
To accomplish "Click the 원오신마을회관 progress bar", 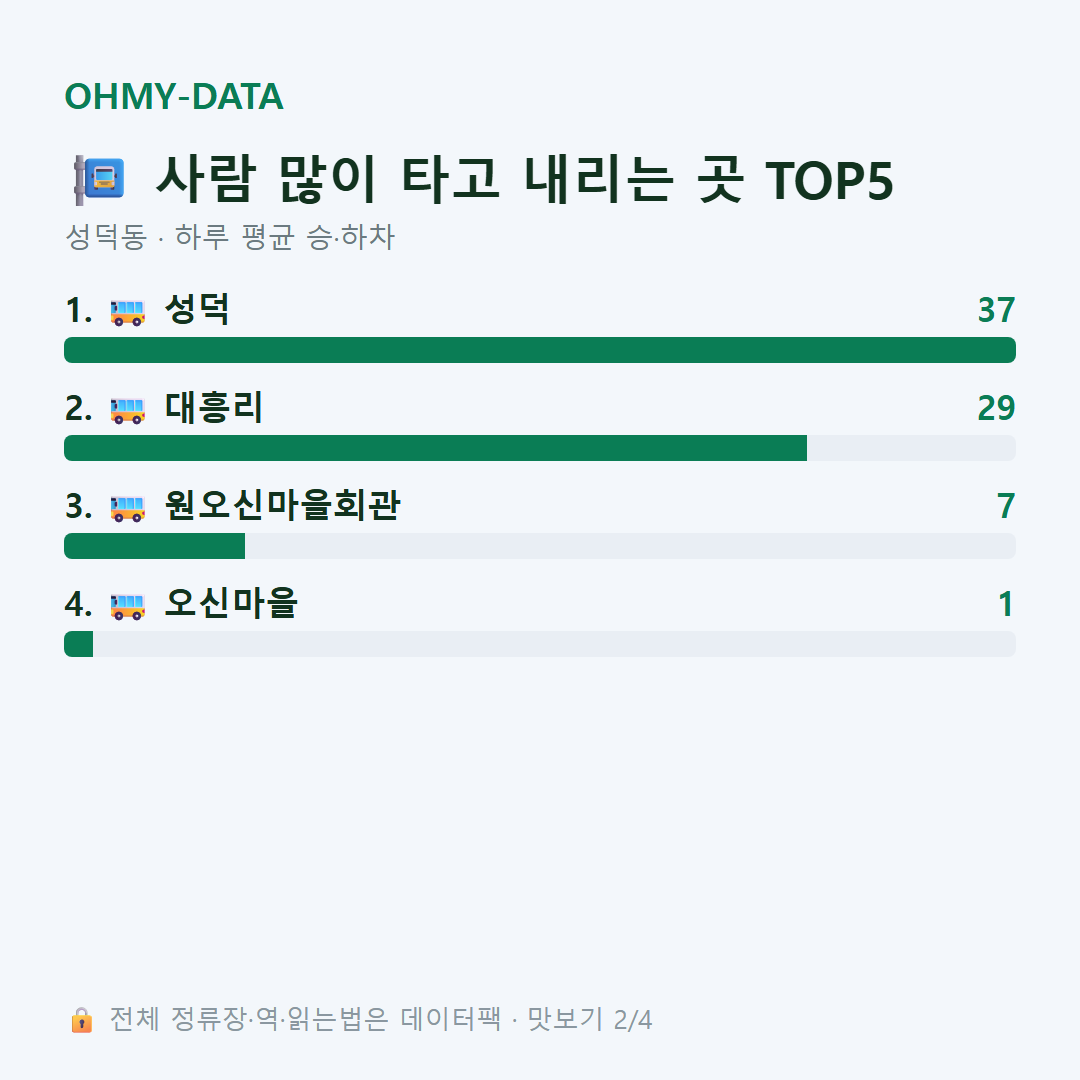I will (x=540, y=546).
